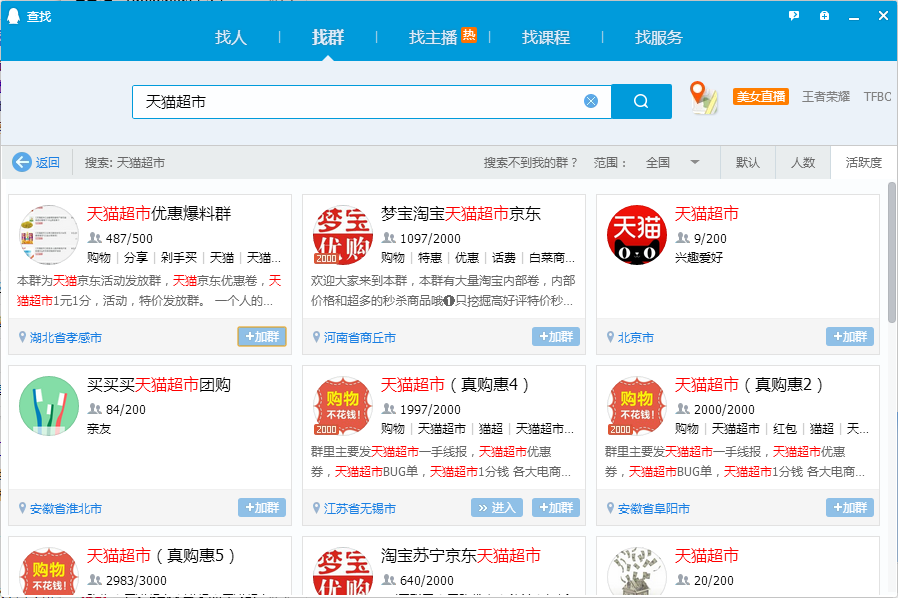The width and height of the screenshot is (898, 598).
Task: Switch to the 找群 tab
Action: click(328, 38)
